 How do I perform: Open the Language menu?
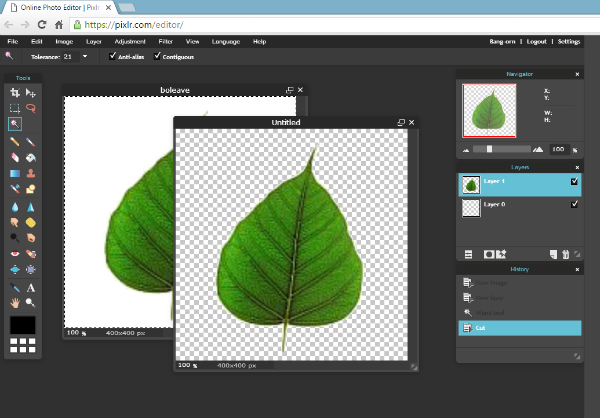pyautogui.click(x=226, y=41)
